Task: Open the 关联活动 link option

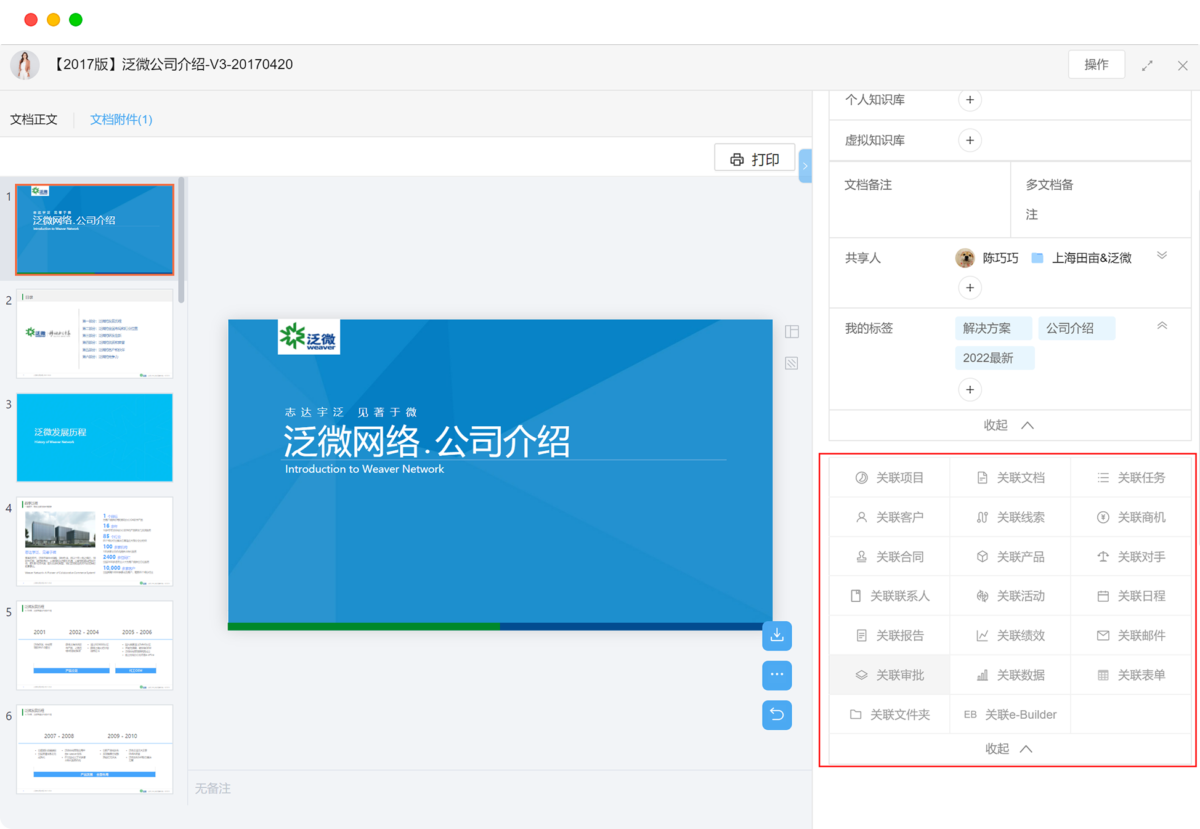Action: [x=1010, y=596]
